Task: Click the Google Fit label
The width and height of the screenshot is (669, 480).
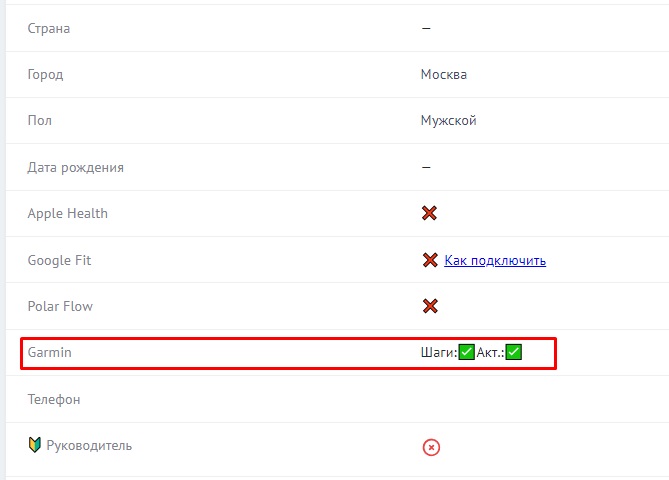Action: tap(59, 260)
